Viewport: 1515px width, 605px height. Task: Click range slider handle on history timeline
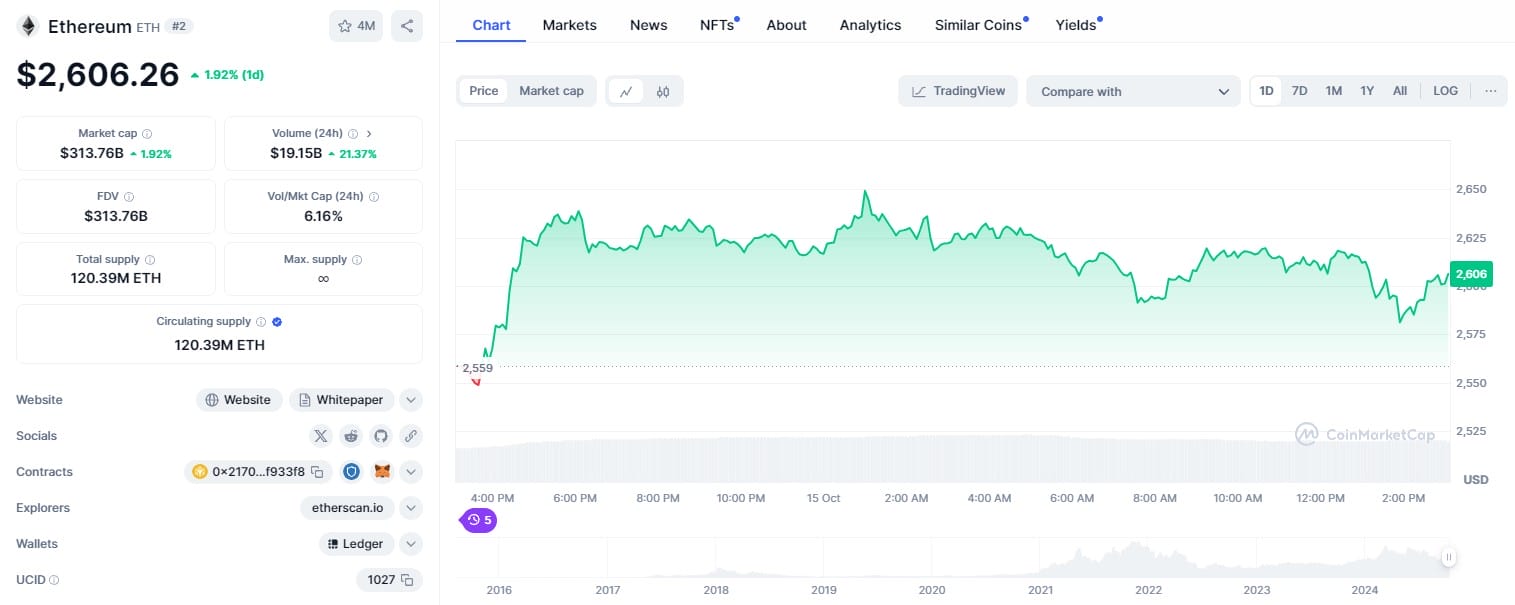(1448, 557)
